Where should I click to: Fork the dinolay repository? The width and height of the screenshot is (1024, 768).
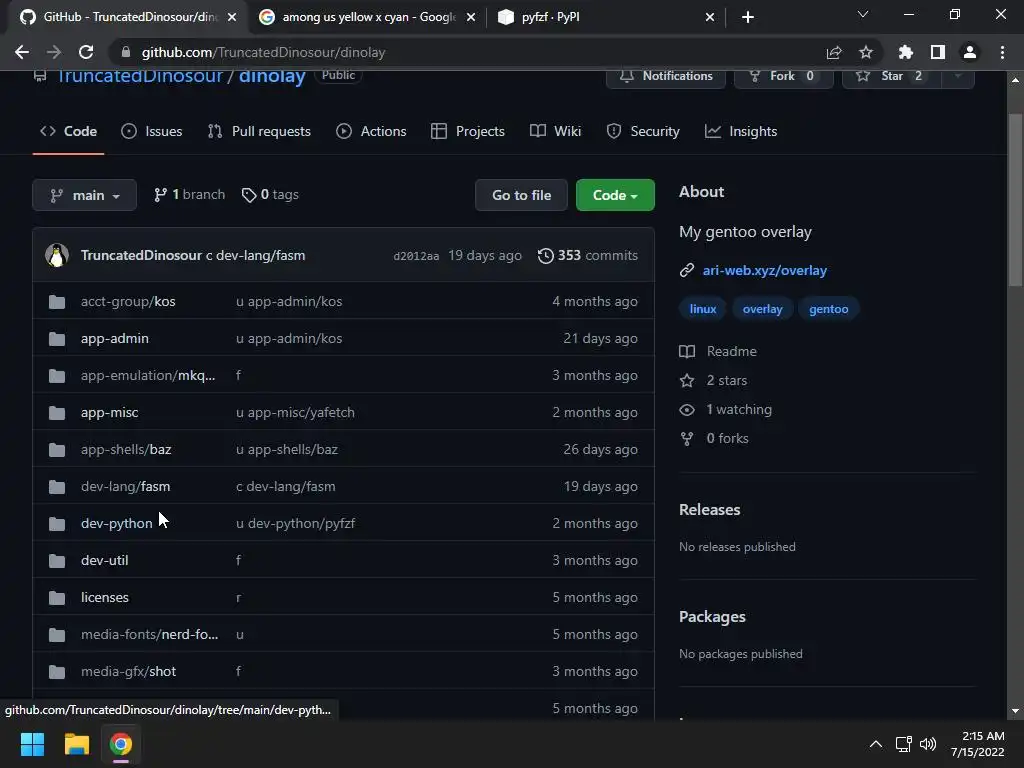(783, 76)
